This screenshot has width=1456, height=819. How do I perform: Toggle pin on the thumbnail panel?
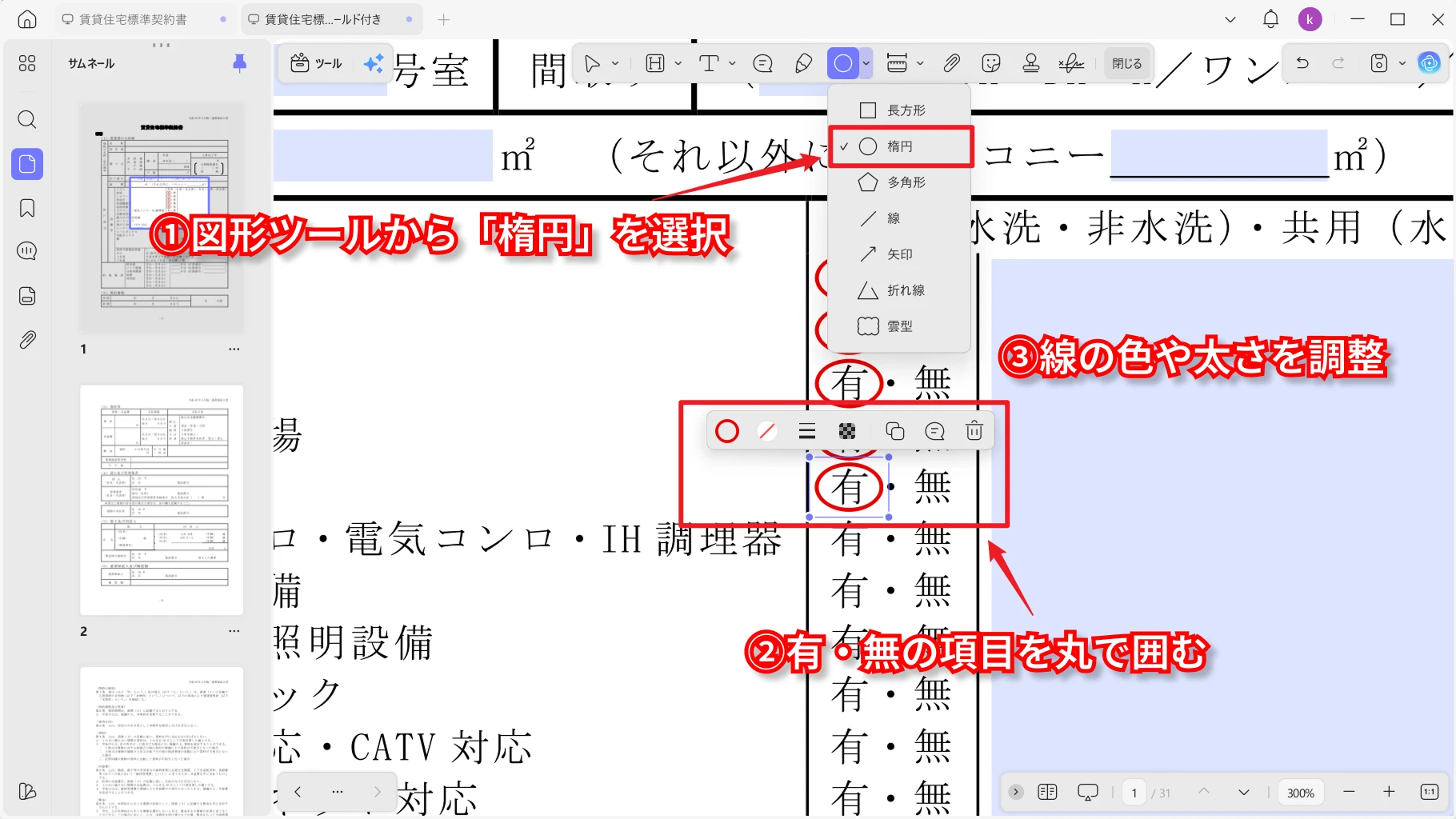[239, 63]
